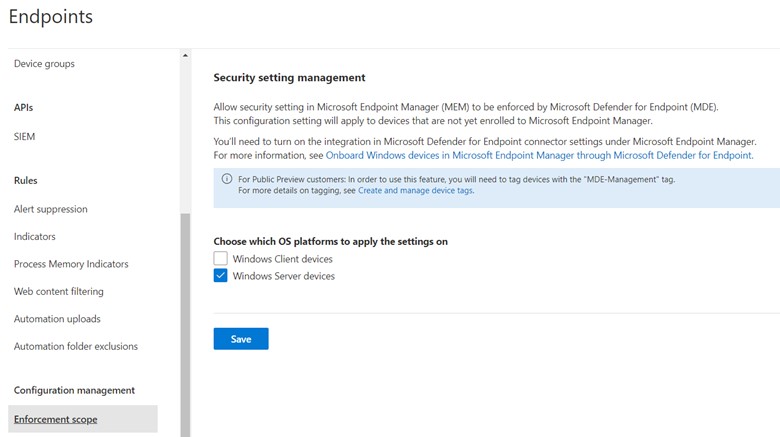
Task: Open Process Memory Indicators
Action: pyautogui.click(x=71, y=264)
